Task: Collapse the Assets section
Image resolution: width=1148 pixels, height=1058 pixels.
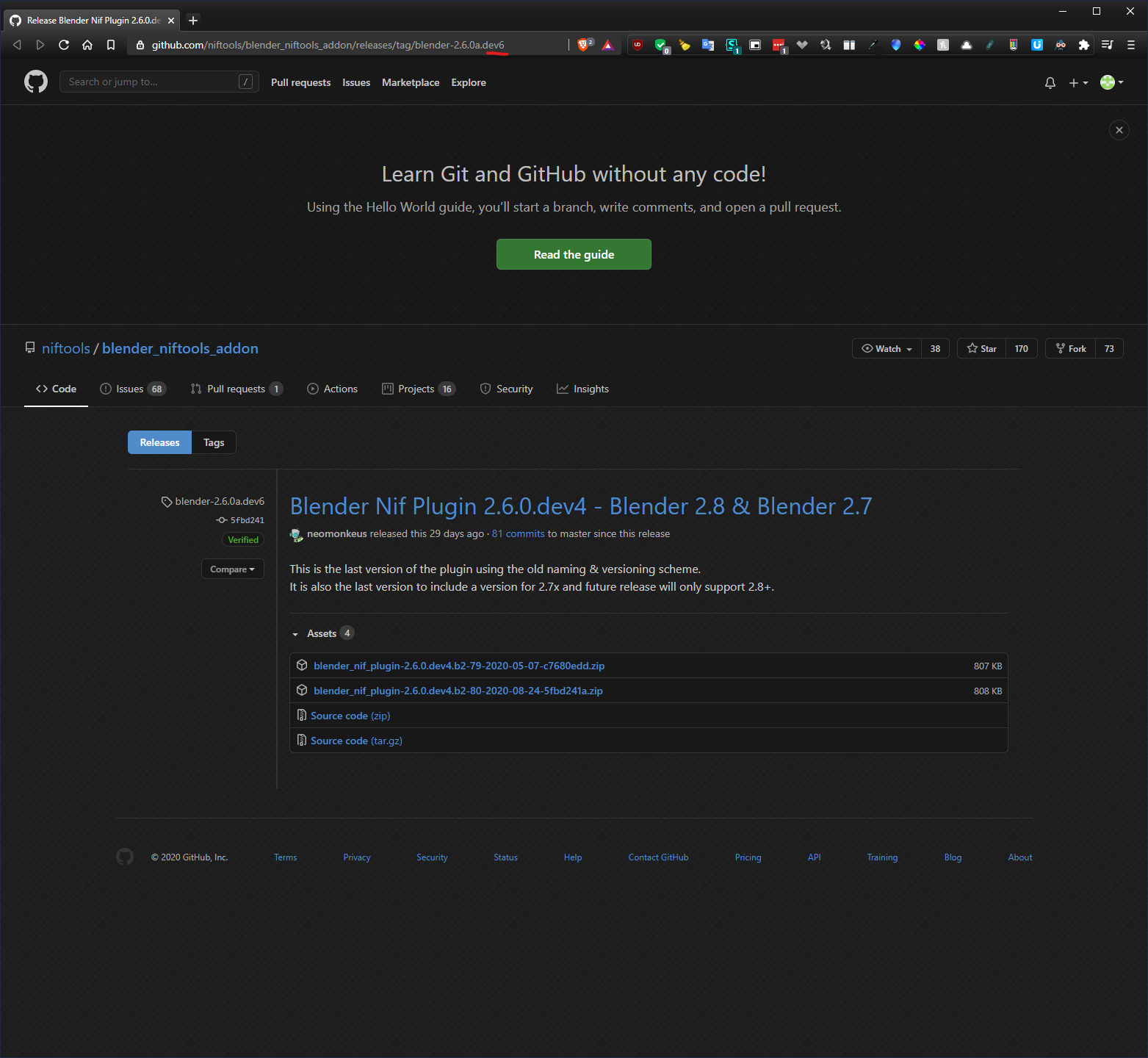Action: pos(323,633)
